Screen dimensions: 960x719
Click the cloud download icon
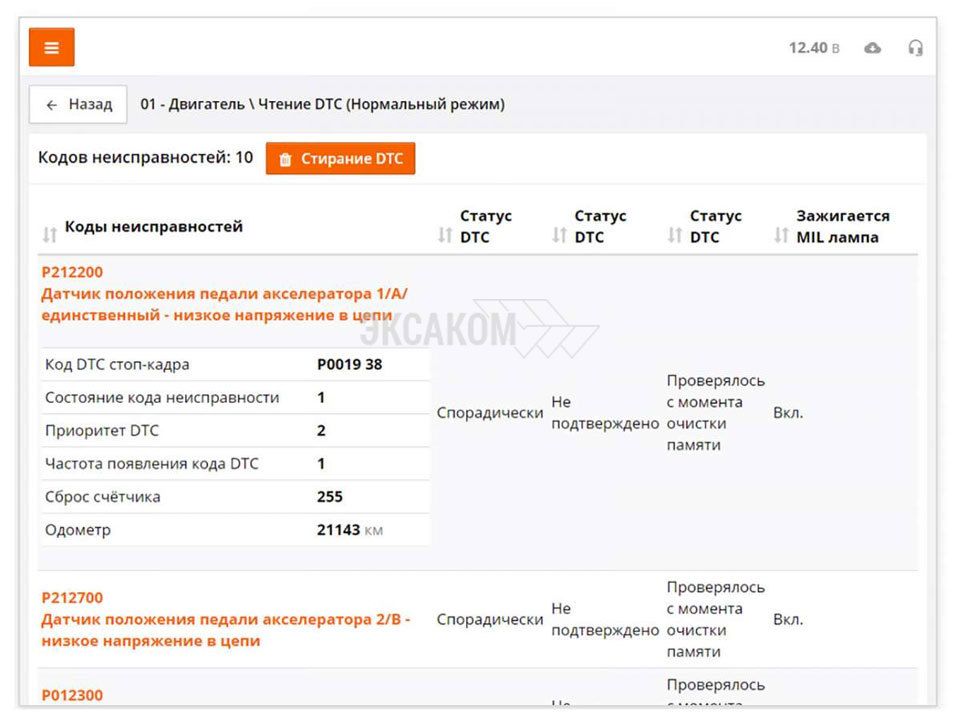tap(873, 48)
